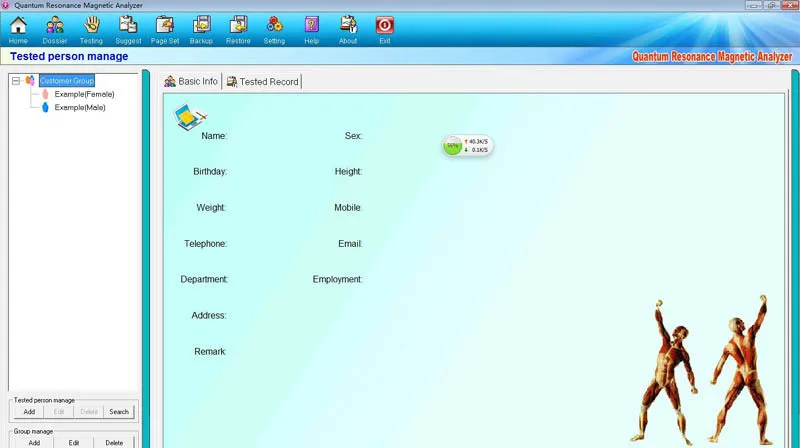Click the green network speed indicator widget
The image size is (800, 448).
click(x=467, y=146)
